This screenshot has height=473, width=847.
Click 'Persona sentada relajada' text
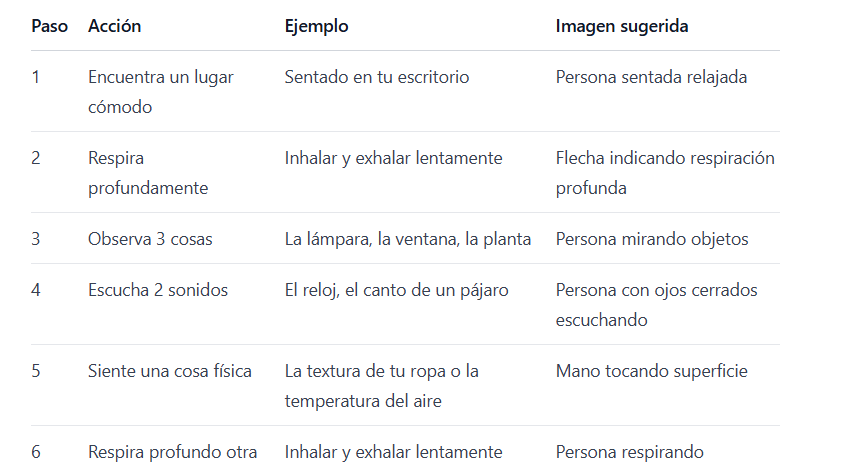tap(651, 77)
